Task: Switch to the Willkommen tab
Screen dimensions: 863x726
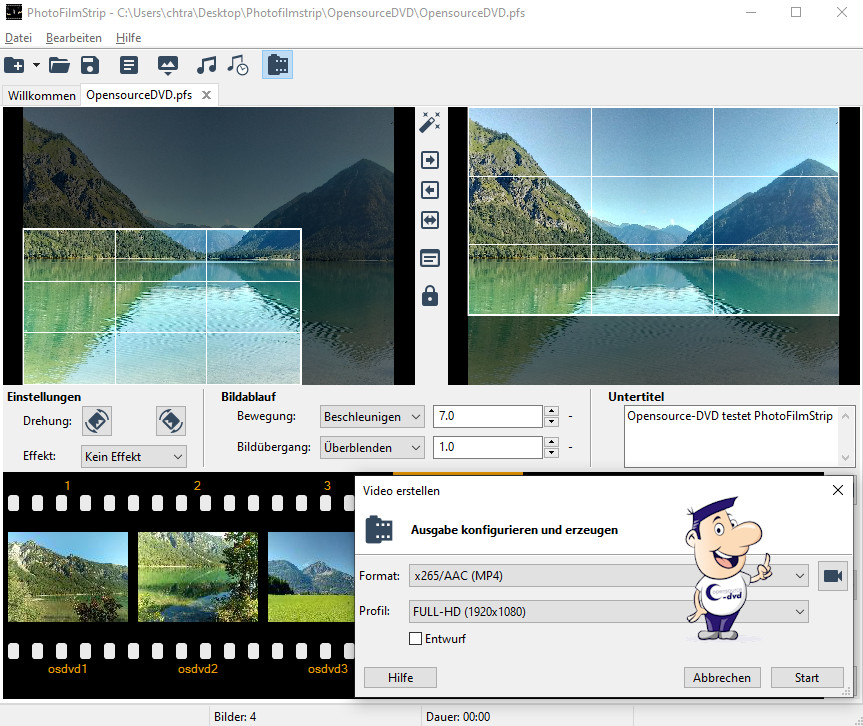Action: (42, 96)
